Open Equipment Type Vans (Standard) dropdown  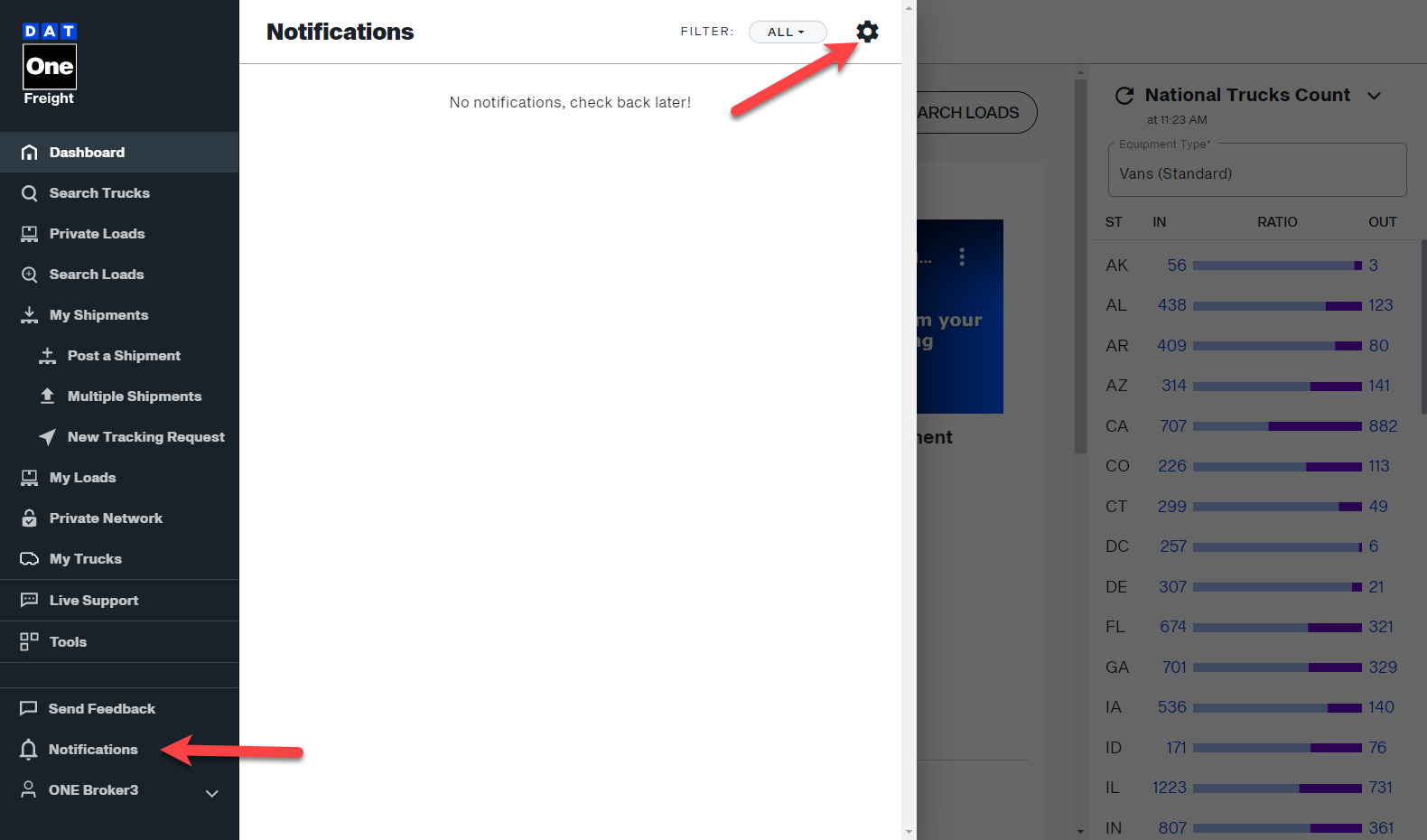click(x=1256, y=173)
